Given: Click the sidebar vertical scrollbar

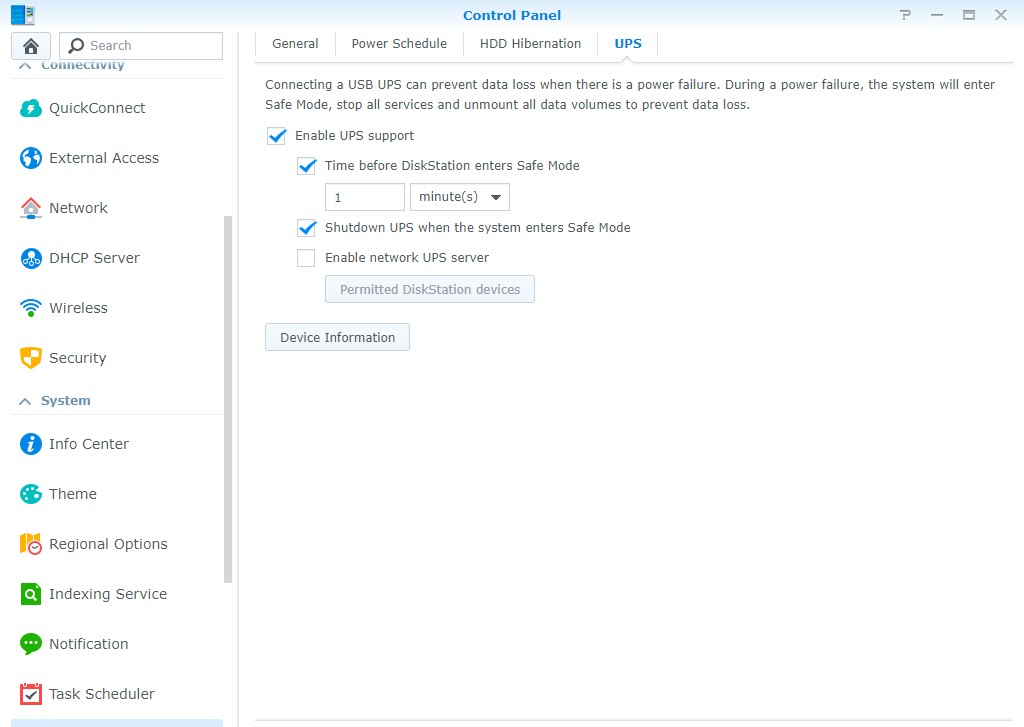Looking at the screenshot, I should tap(228, 400).
